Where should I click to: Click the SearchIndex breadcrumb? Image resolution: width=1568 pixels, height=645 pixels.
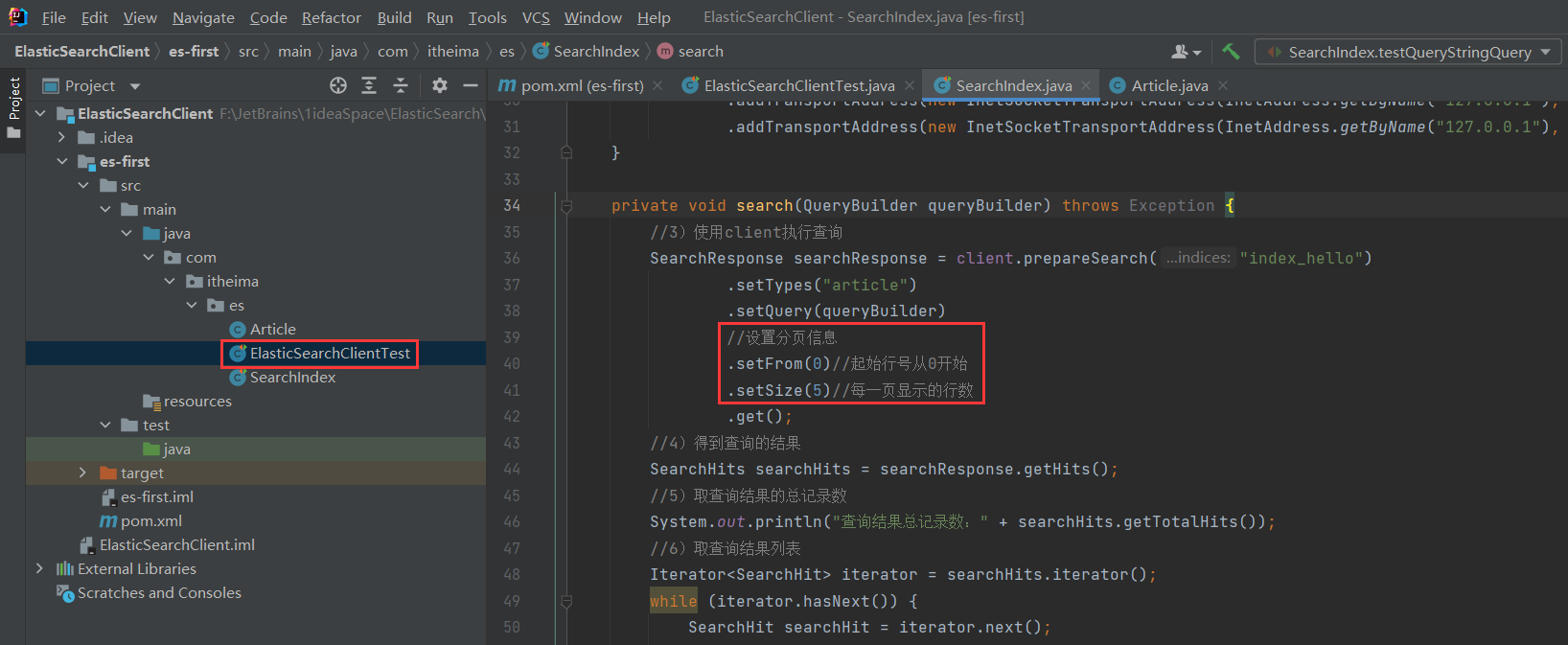tap(595, 52)
